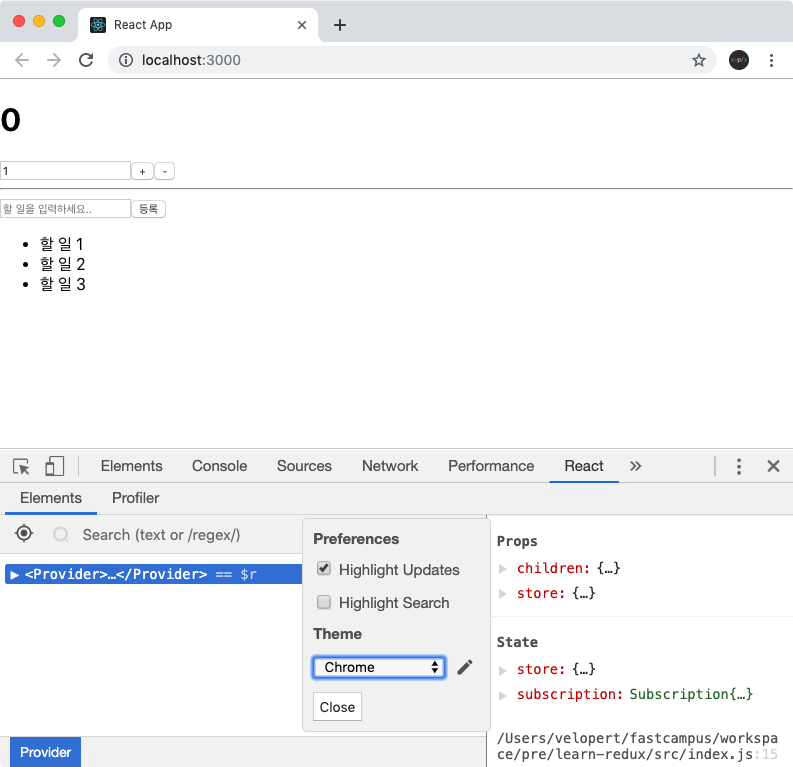Bookmark this page with the star icon
The width and height of the screenshot is (793, 767).
click(698, 60)
